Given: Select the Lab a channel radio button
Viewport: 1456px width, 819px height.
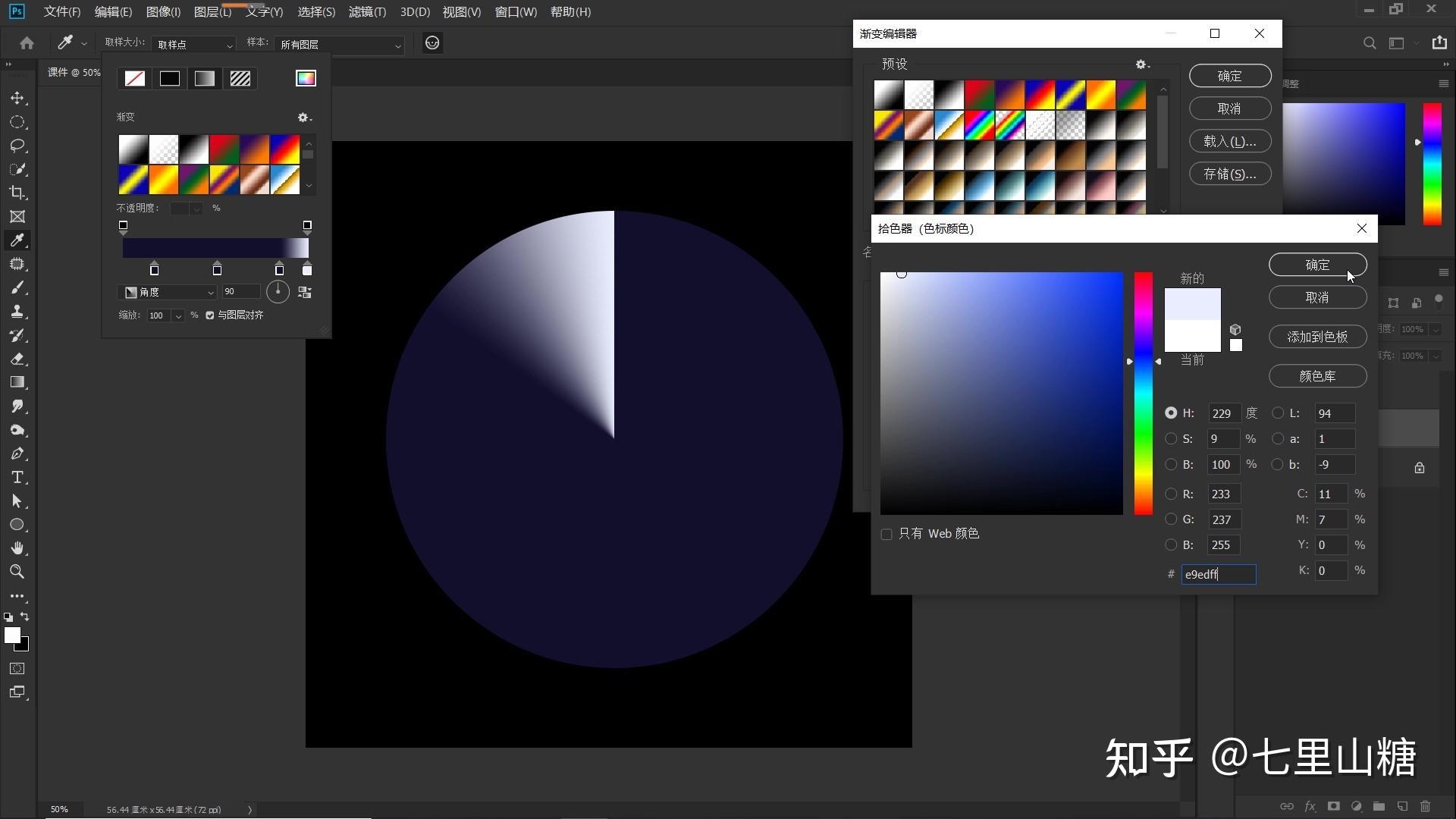Looking at the screenshot, I should [1279, 439].
